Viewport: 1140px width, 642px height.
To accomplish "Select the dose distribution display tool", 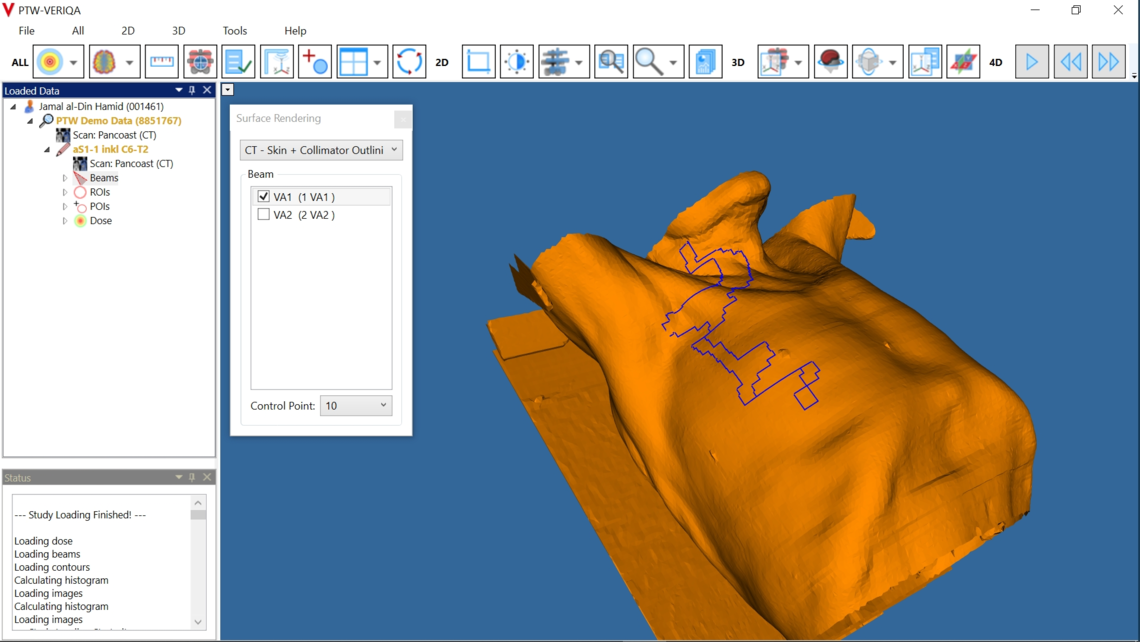I will [50, 61].
